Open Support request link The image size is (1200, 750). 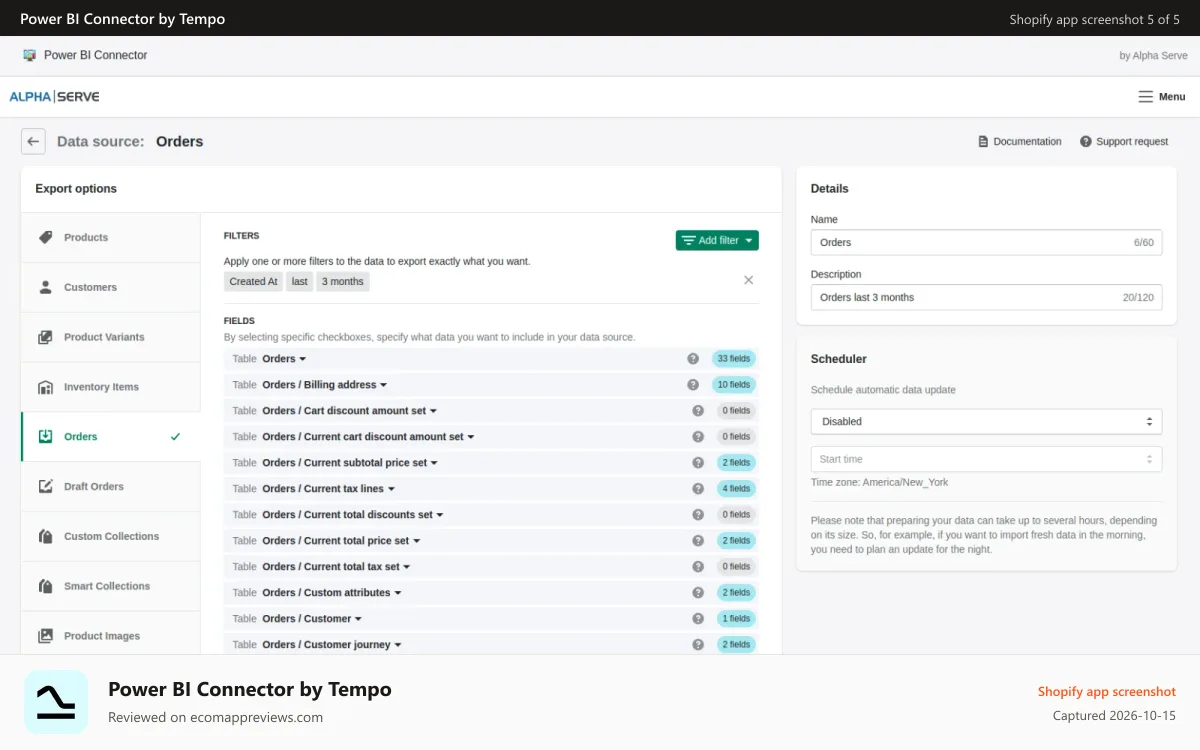click(1124, 142)
